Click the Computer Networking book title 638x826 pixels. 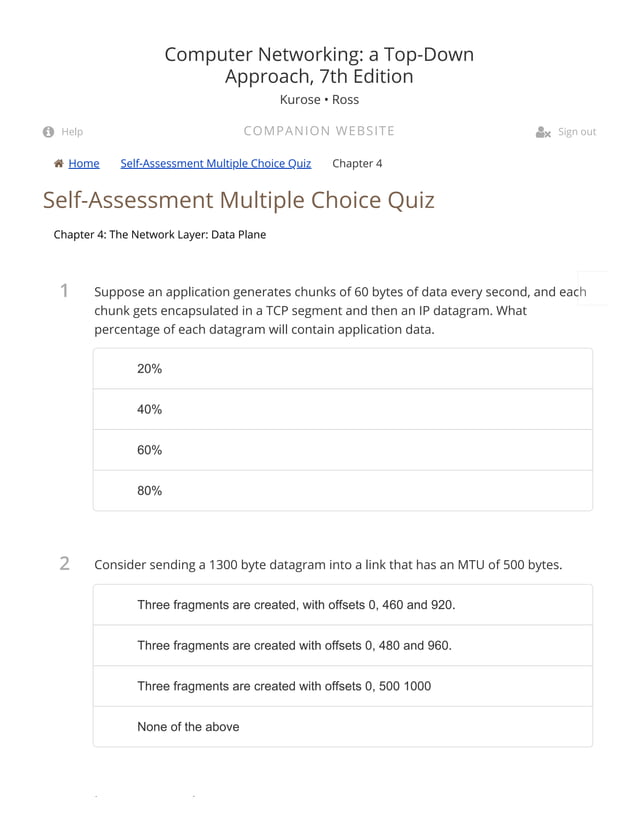(319, 65)
